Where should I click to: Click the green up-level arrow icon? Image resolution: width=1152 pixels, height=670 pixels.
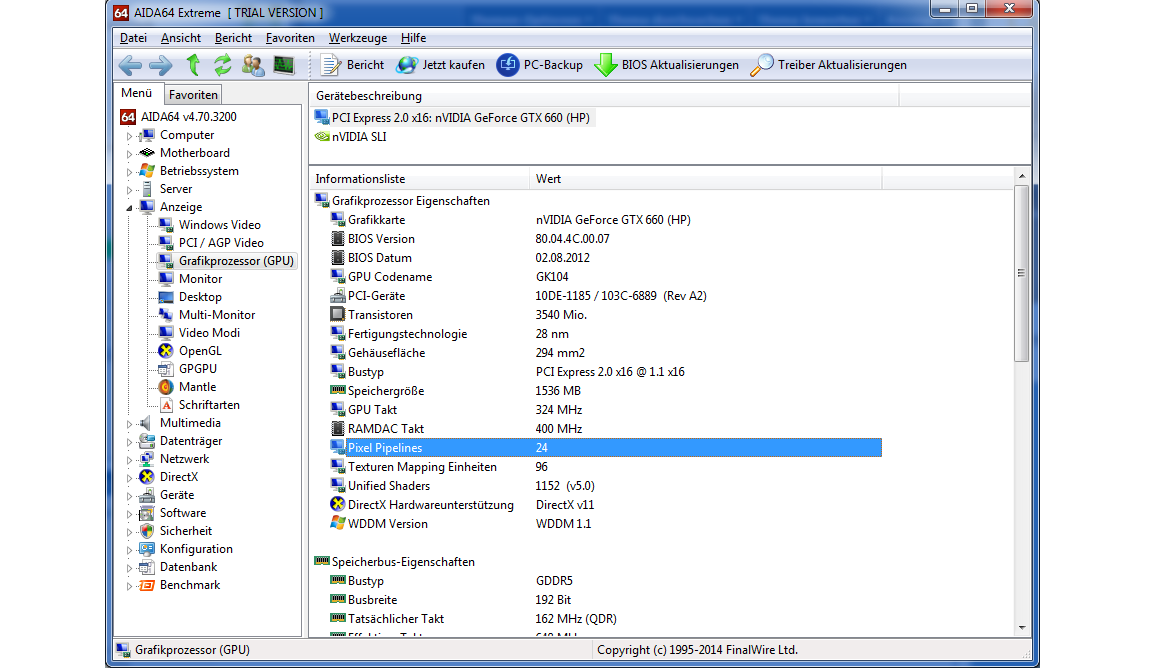pos(193,65)
